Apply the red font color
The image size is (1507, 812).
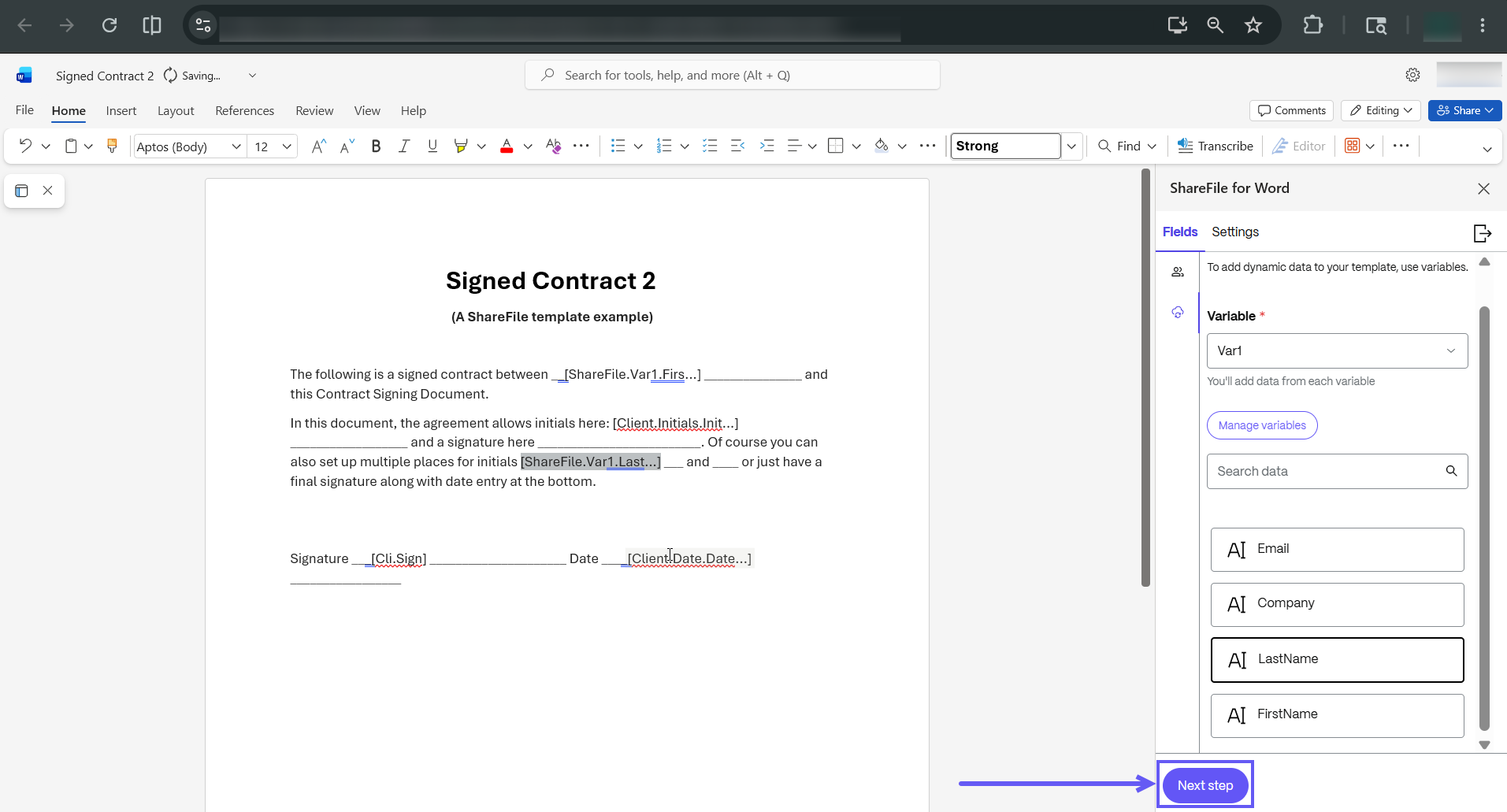[x=507, y=146]
